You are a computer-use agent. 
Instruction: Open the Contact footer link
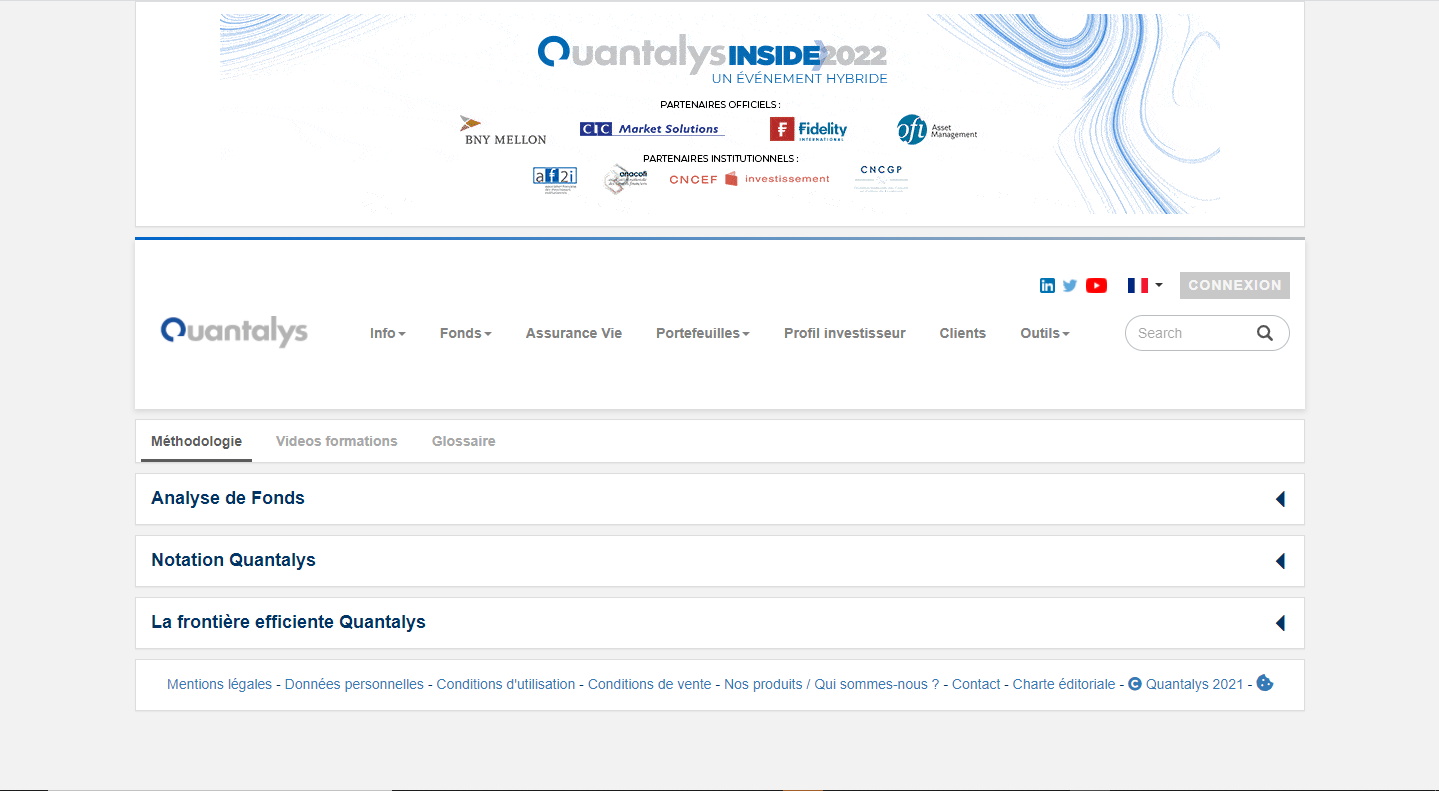976,684
